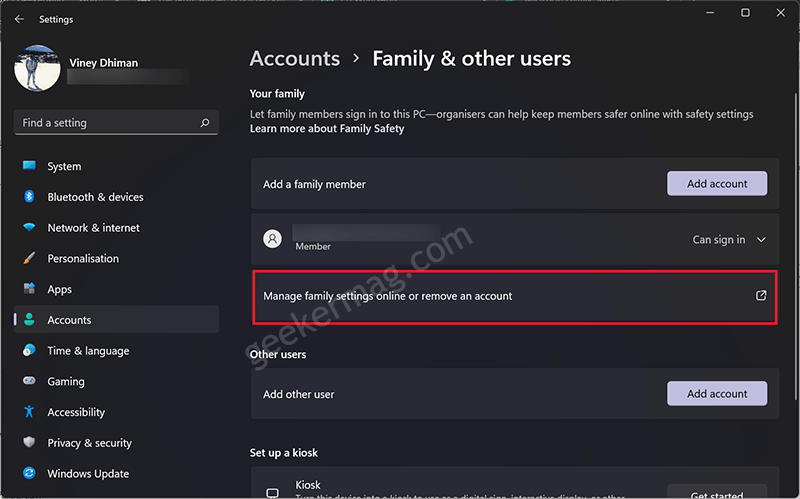Click the Add other user text
800x499 pixels.
[x=298, y=394]
